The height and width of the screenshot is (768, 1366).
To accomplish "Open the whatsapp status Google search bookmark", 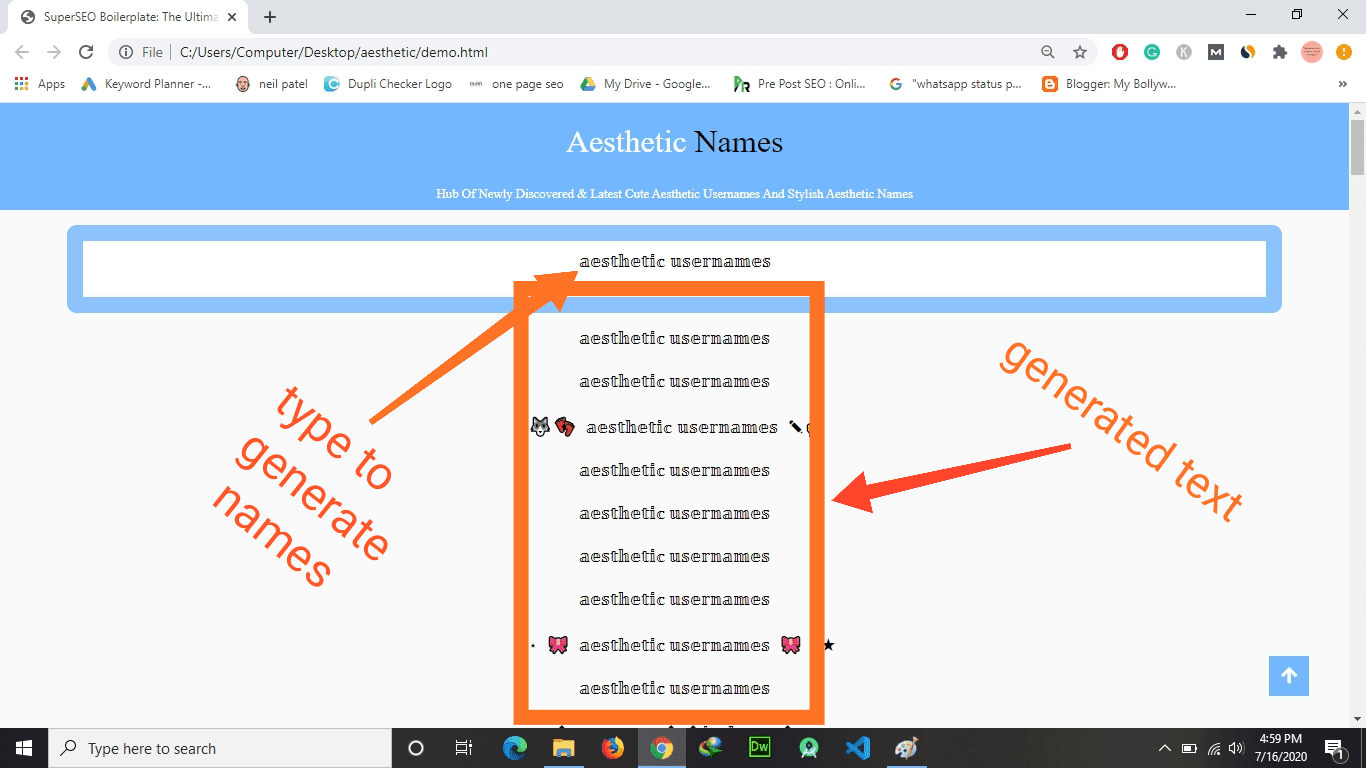I will (x=955, y=84).
